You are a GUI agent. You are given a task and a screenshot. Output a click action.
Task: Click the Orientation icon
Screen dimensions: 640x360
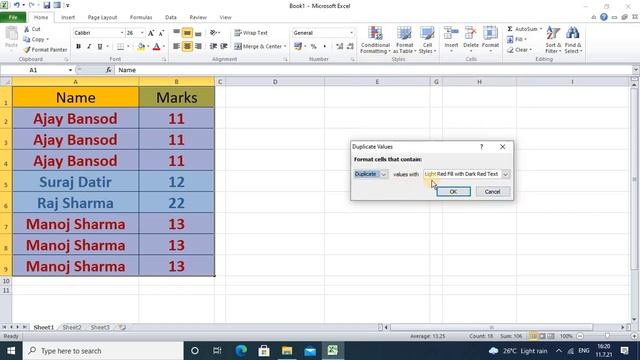tap(213, 33)
